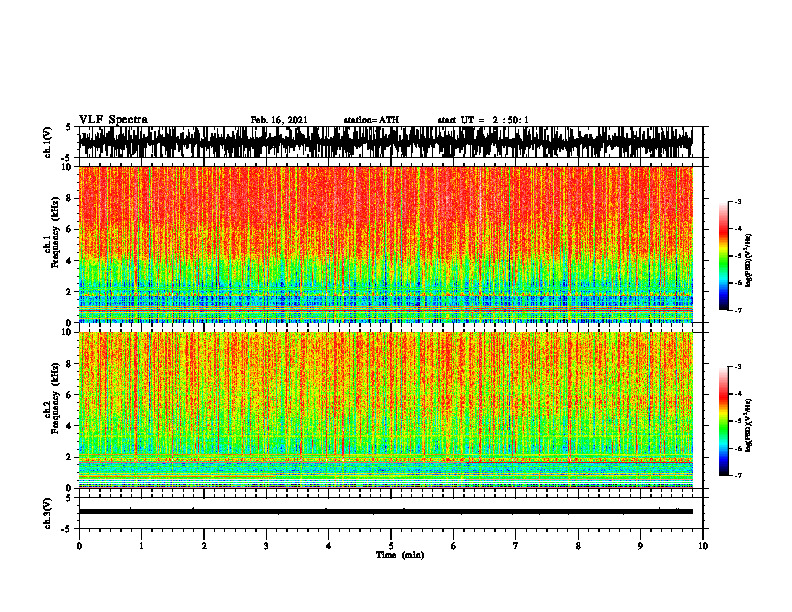Screen dimensions: 792x612
Task: Click the "-7" value on ch.2 colorbar
Action: 738,475
